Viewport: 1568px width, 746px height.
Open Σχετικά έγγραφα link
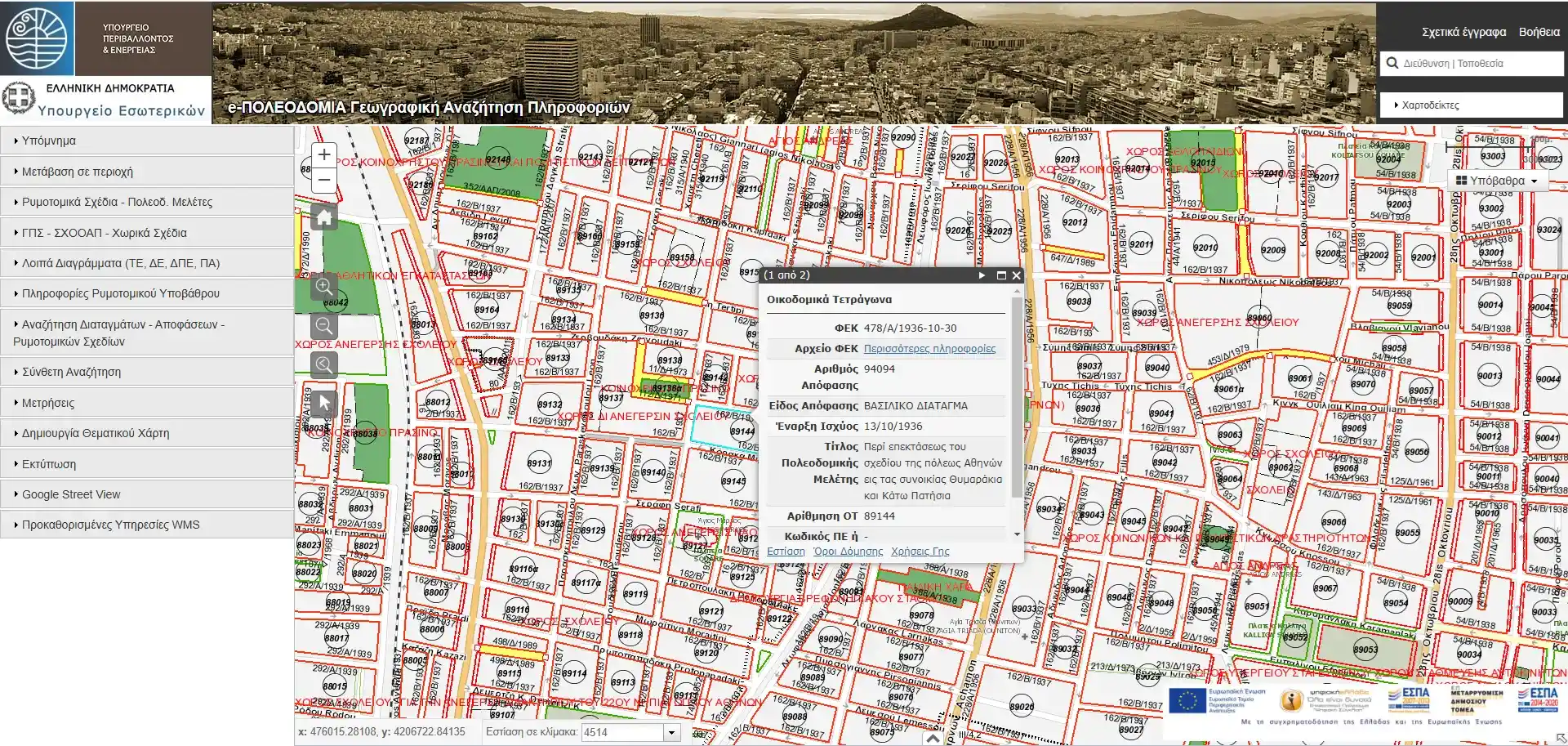click(1464, 32)
